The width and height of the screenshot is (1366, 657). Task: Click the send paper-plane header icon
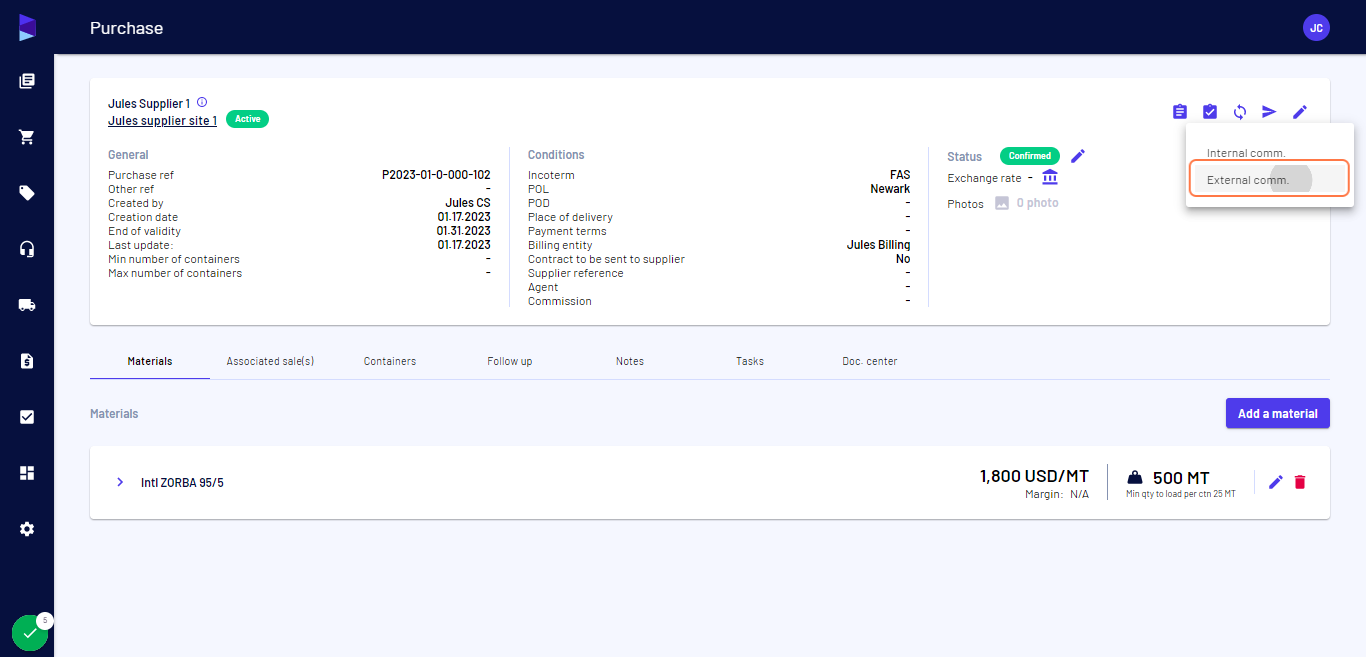coord(1269,112)
